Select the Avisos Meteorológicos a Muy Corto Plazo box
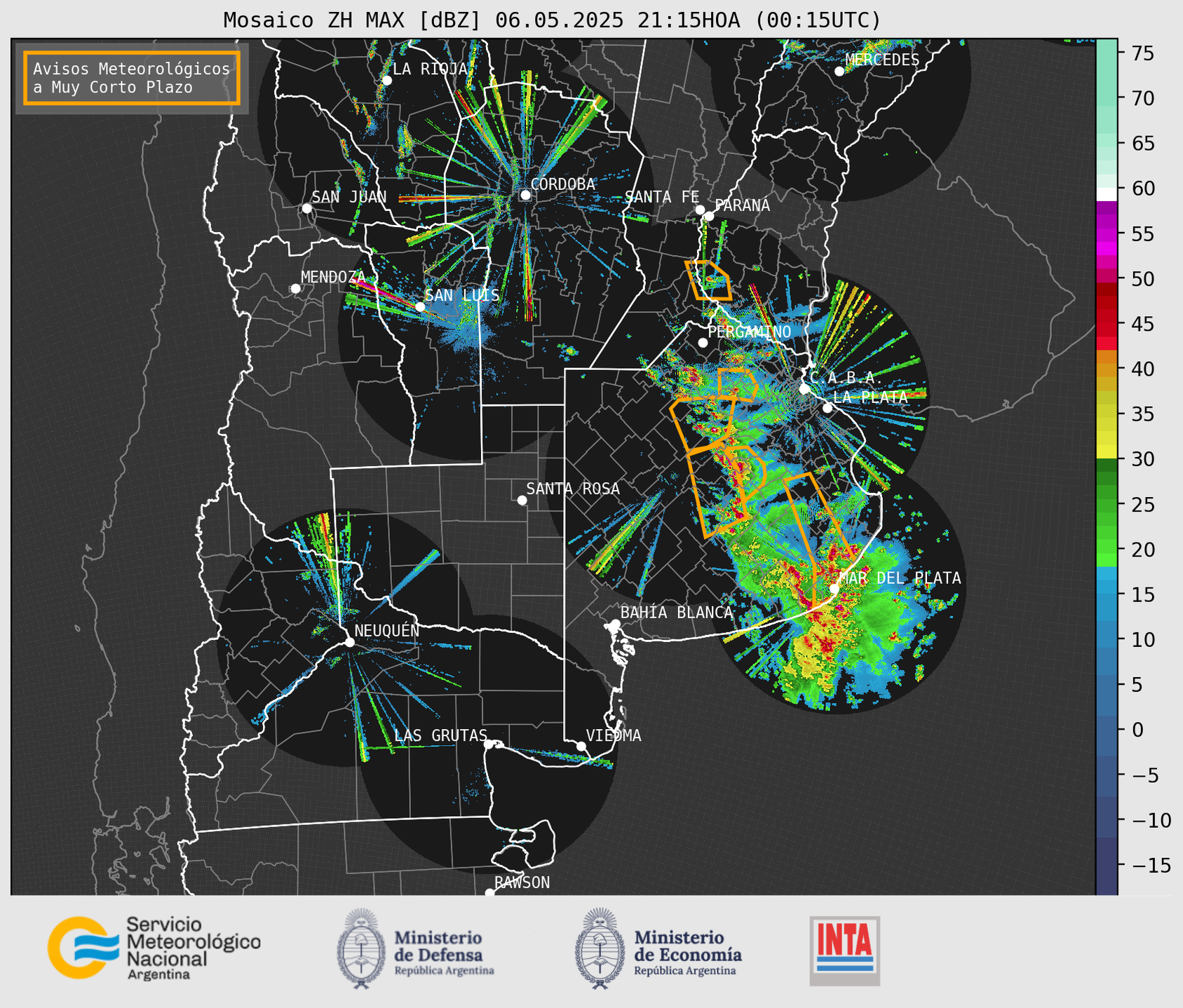 [x=132, y=78]
